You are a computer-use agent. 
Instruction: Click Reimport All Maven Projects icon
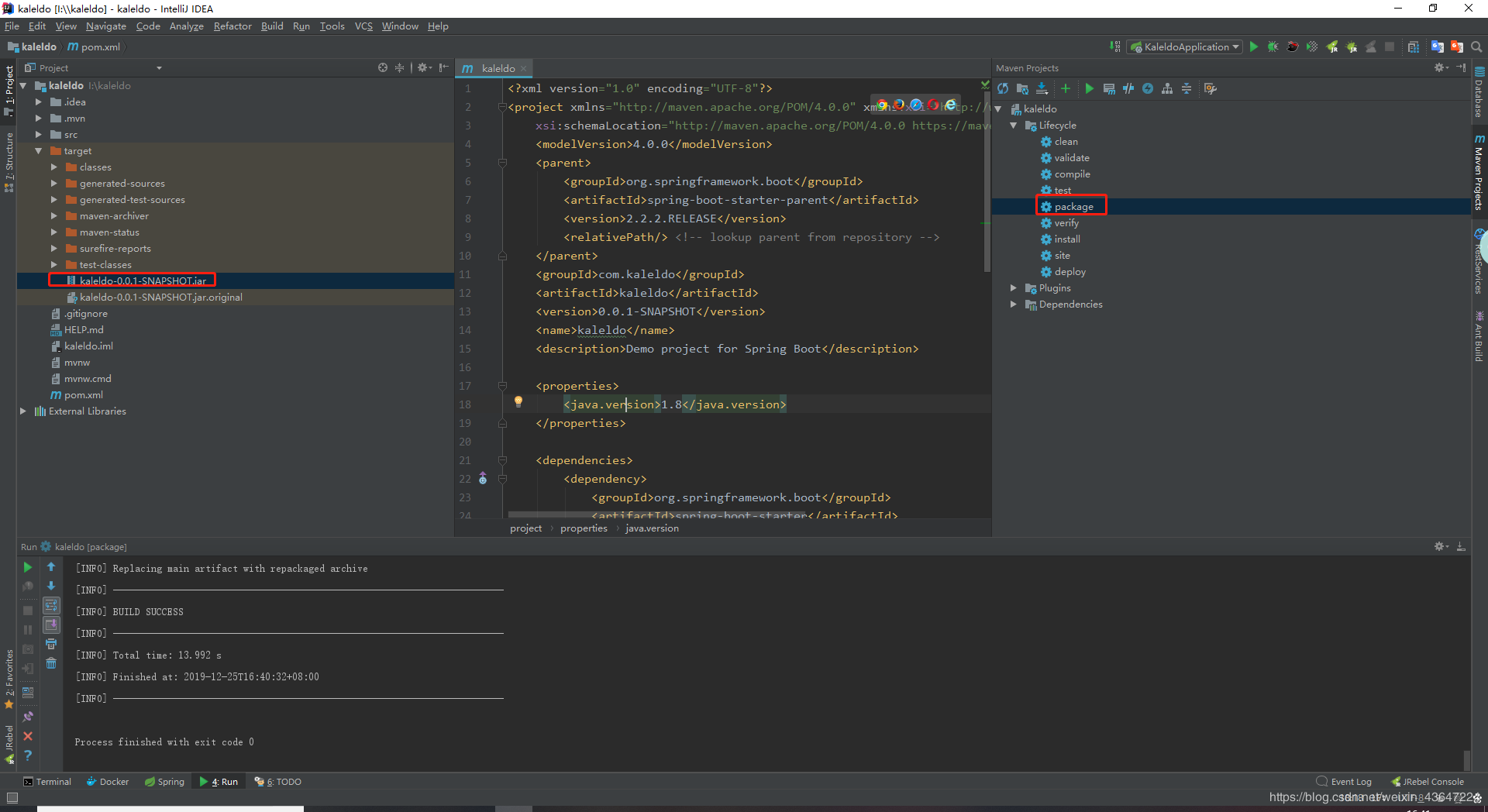point(1003,89)
